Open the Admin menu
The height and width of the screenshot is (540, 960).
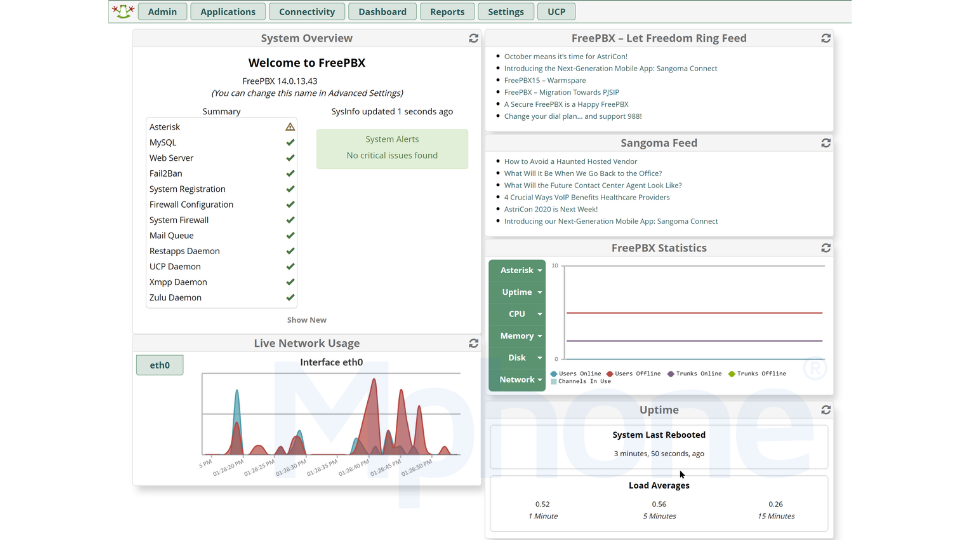click(162, 12)
